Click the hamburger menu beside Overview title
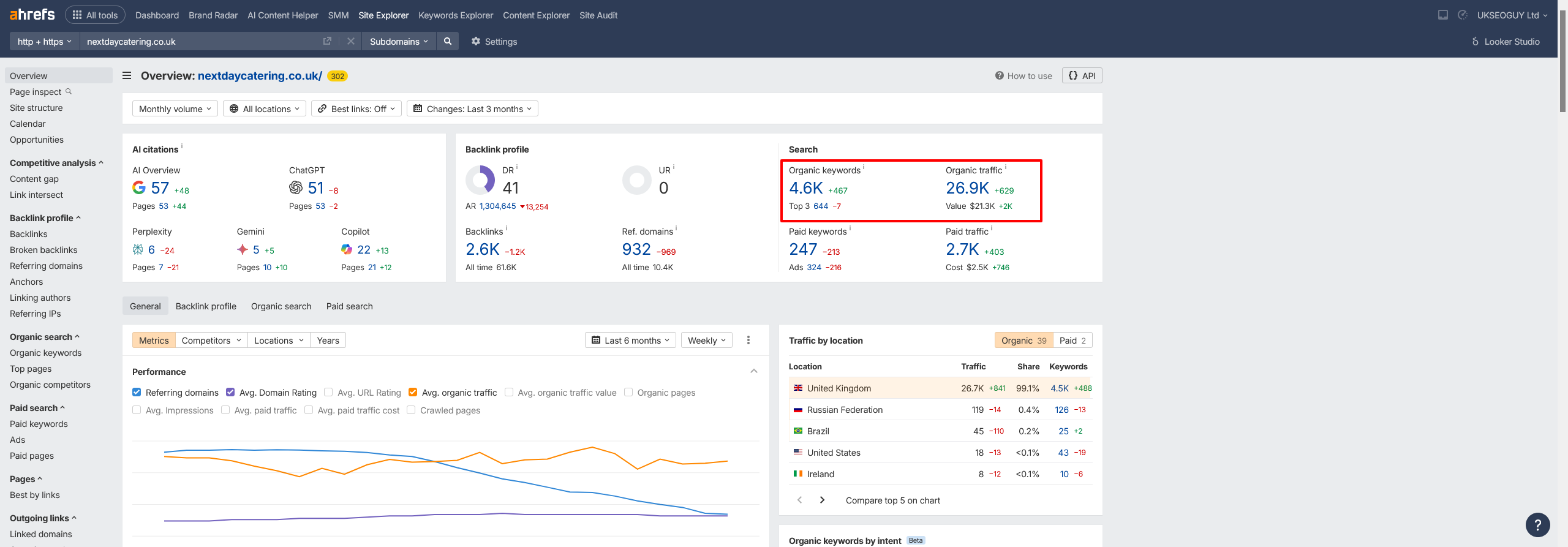Image resolution: width=1568 pixels, height=547 pixels. click(127, 75)
